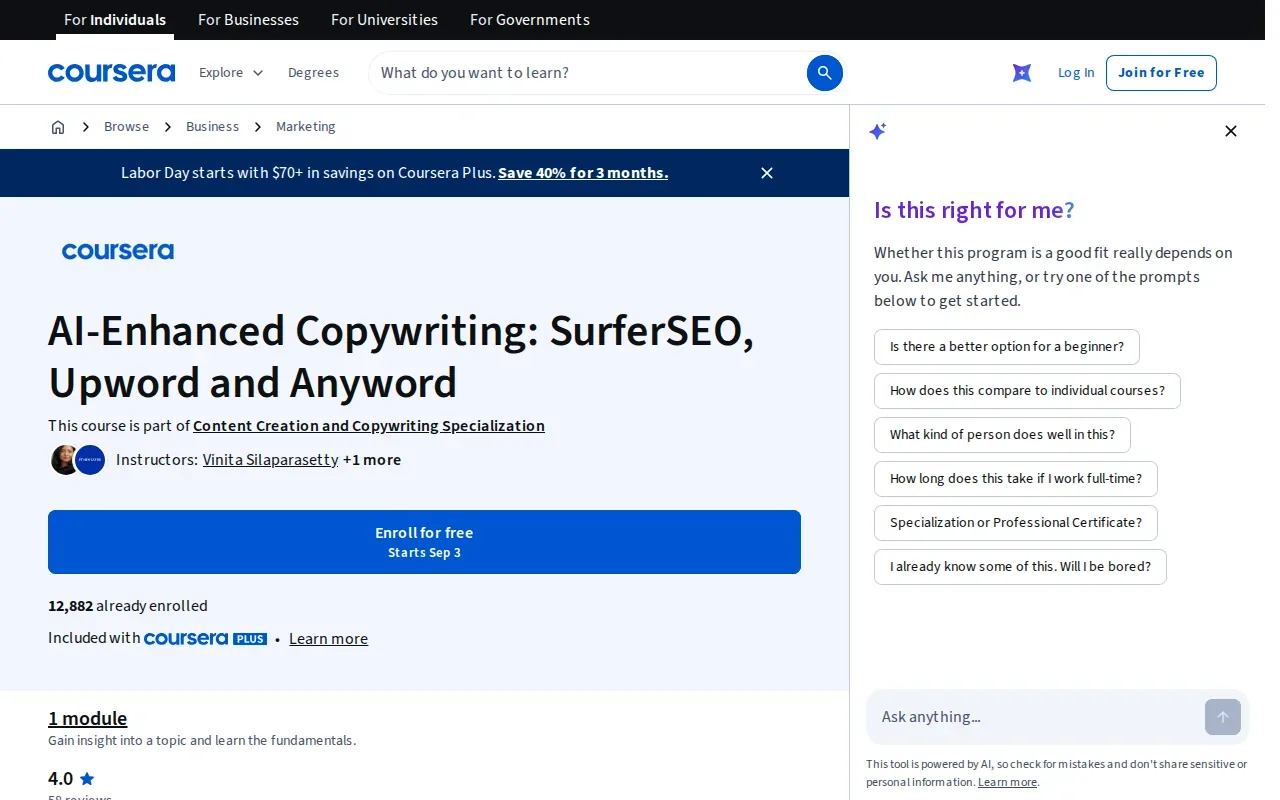The height and width of the screenshot is (800, 1280).
Task: Click the sparkle icon atop the assistant panel
Action: pos(878,131)
